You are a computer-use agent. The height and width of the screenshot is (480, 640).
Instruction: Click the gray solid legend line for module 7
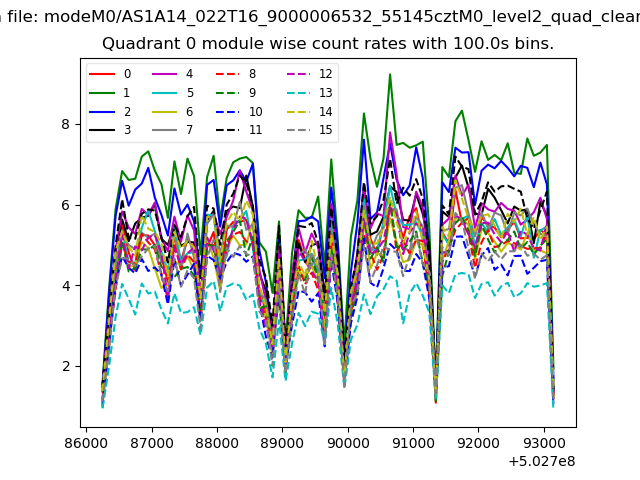click(165, 130)
